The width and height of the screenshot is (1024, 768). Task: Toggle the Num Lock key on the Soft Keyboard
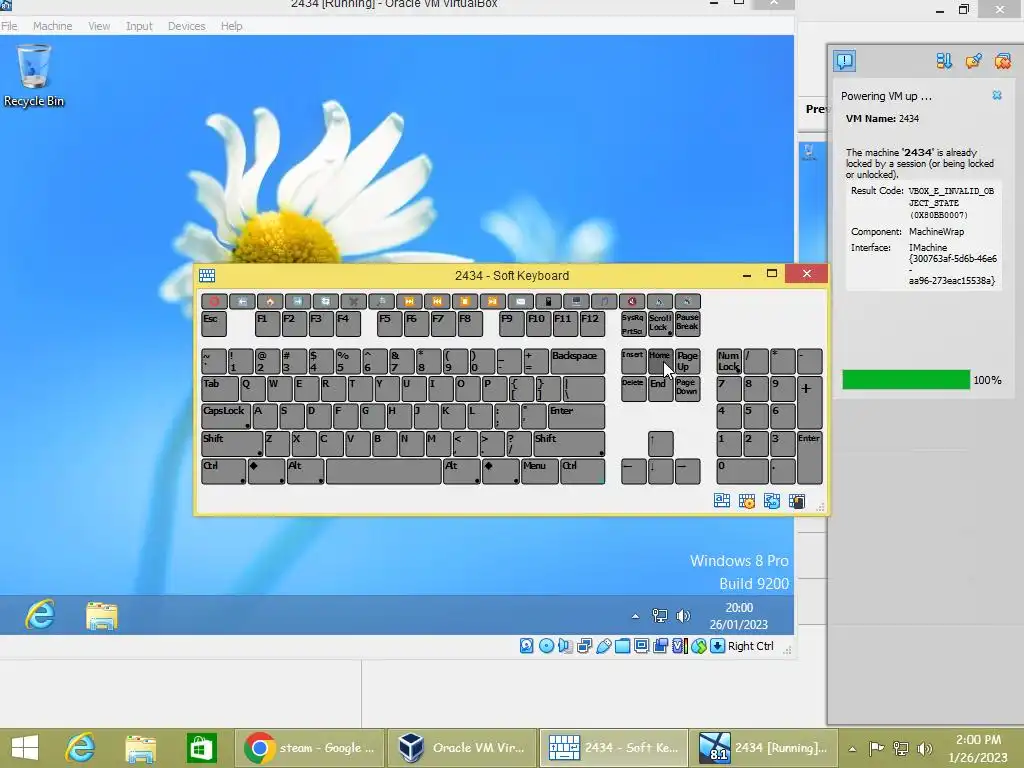(x=729, y=361)
